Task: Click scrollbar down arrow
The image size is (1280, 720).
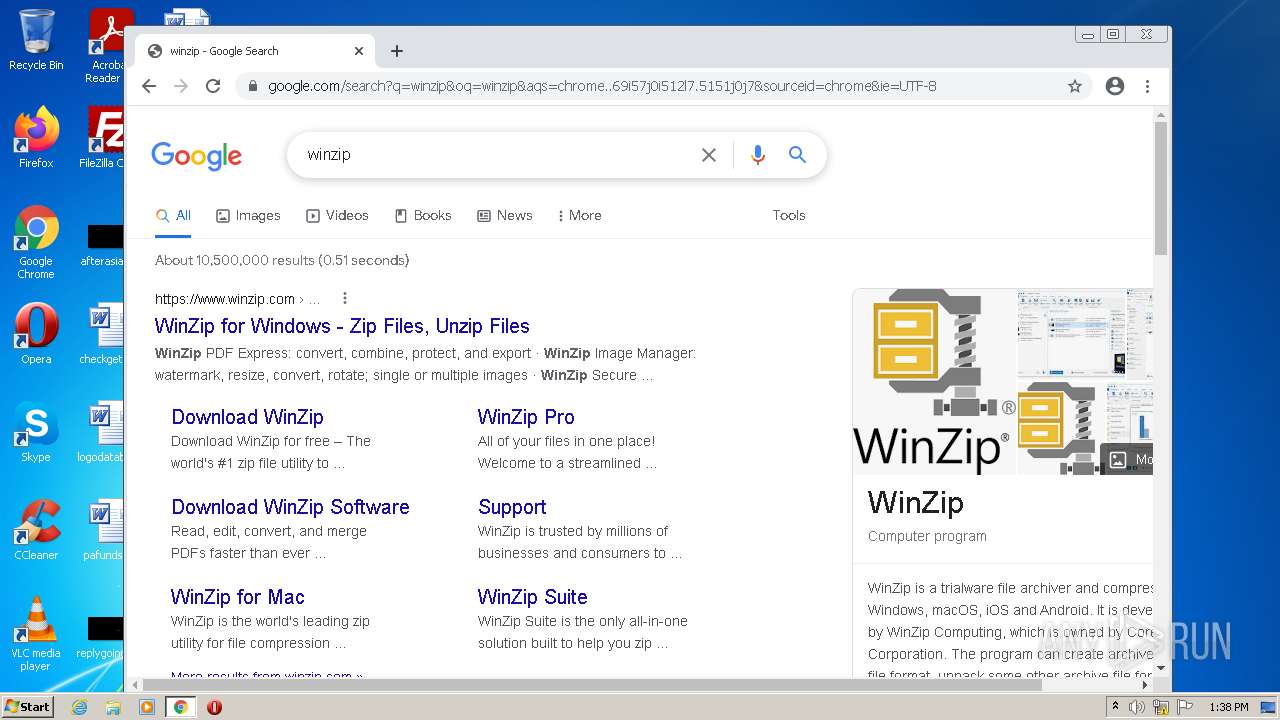Action: coord(1161,668)
